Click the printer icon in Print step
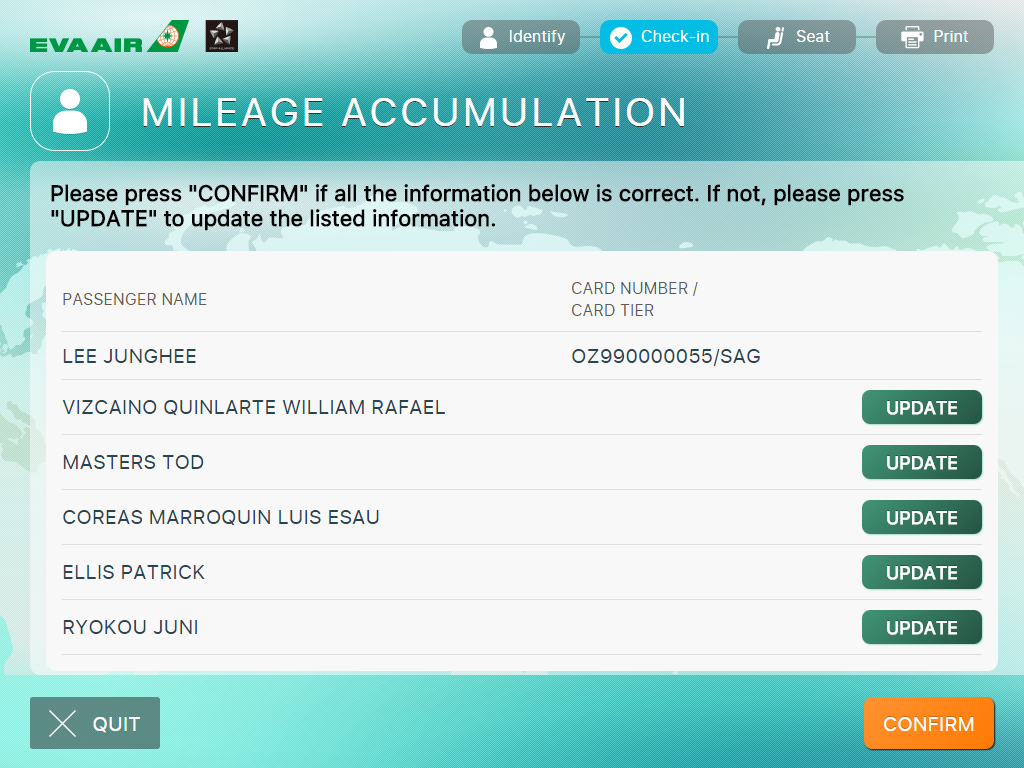The width and height of the screenshot is (1024, 768). coord(911,37)
